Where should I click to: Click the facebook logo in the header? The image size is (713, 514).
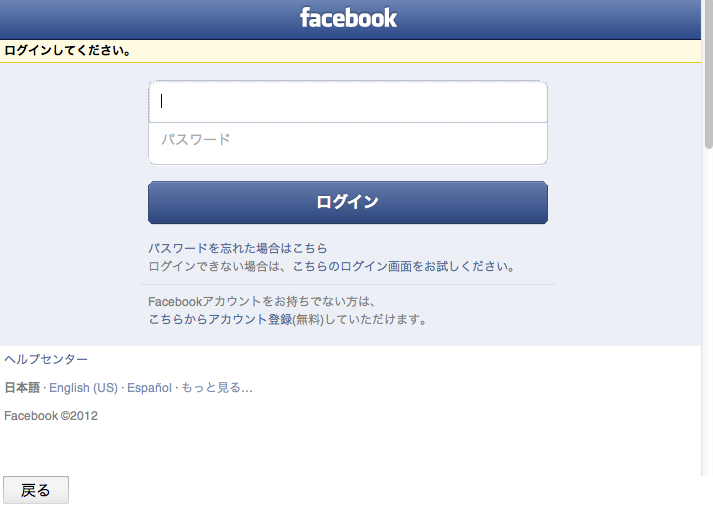pos(348,18)
